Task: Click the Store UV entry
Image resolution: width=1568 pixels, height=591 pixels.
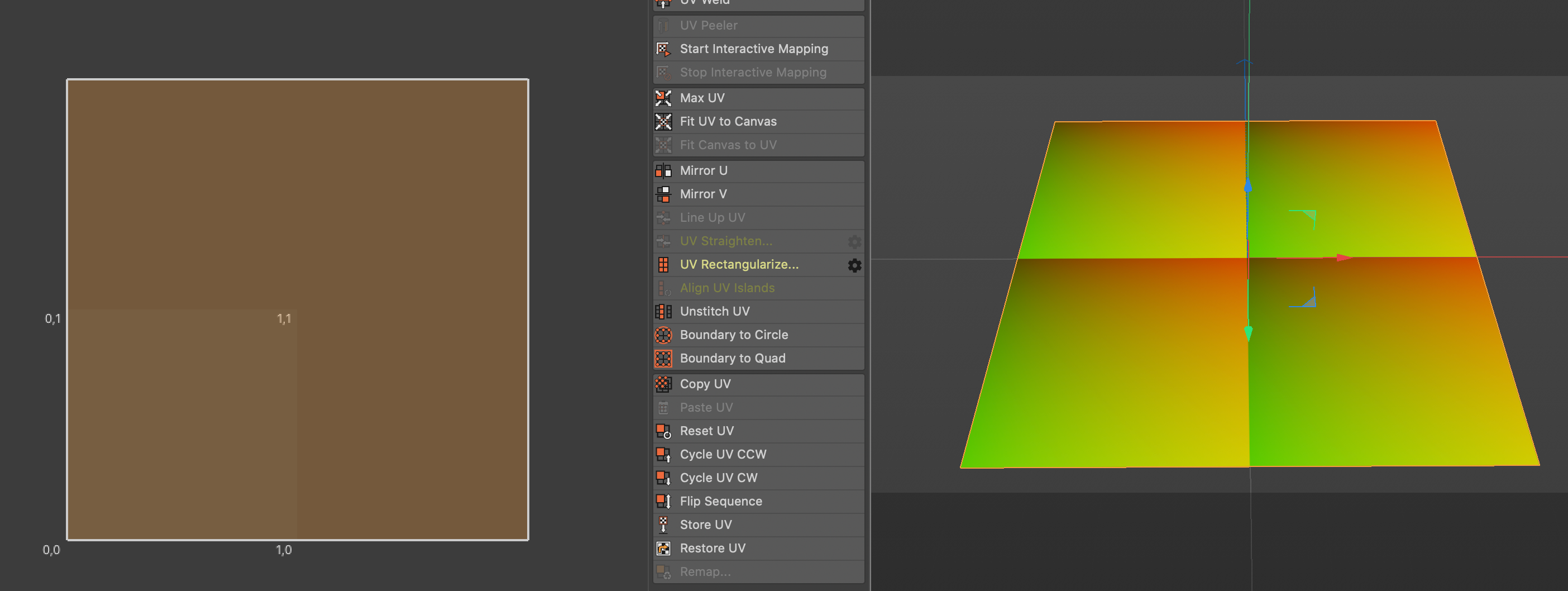Action: click(705, 525)
